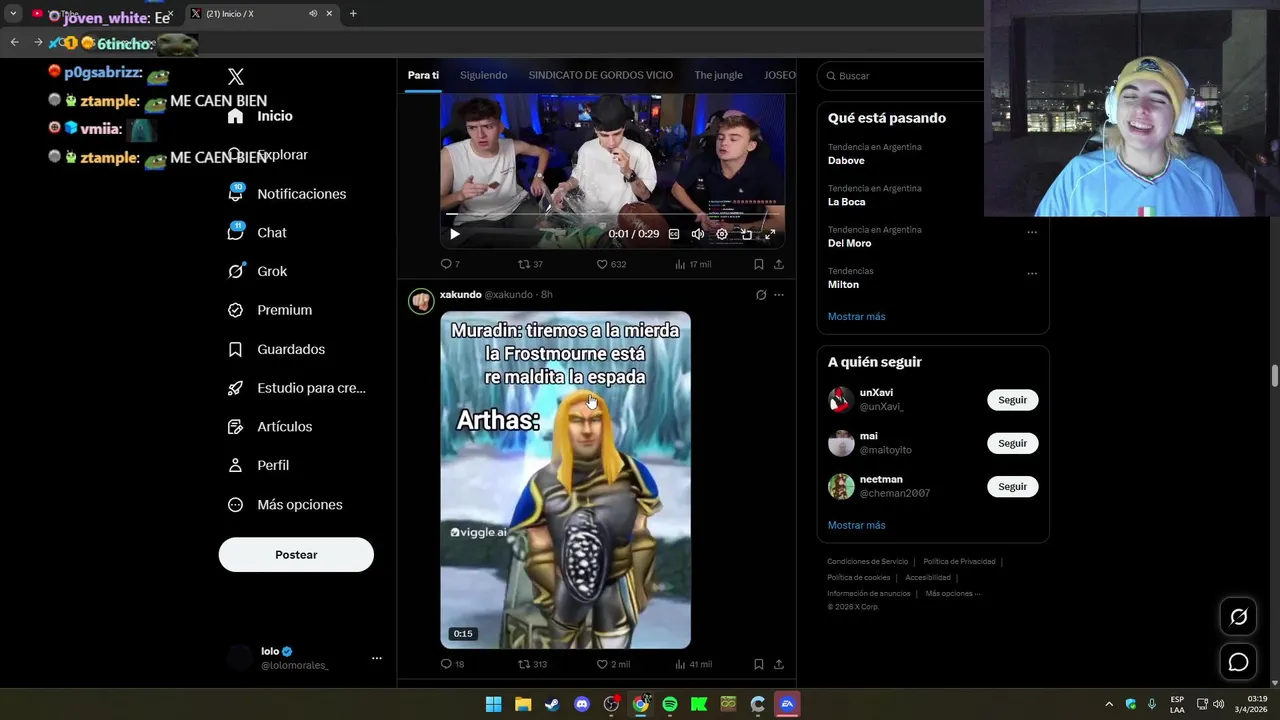Open Guardados bookmarks page
Screen dimensions: 1280x720
[276, 349]
